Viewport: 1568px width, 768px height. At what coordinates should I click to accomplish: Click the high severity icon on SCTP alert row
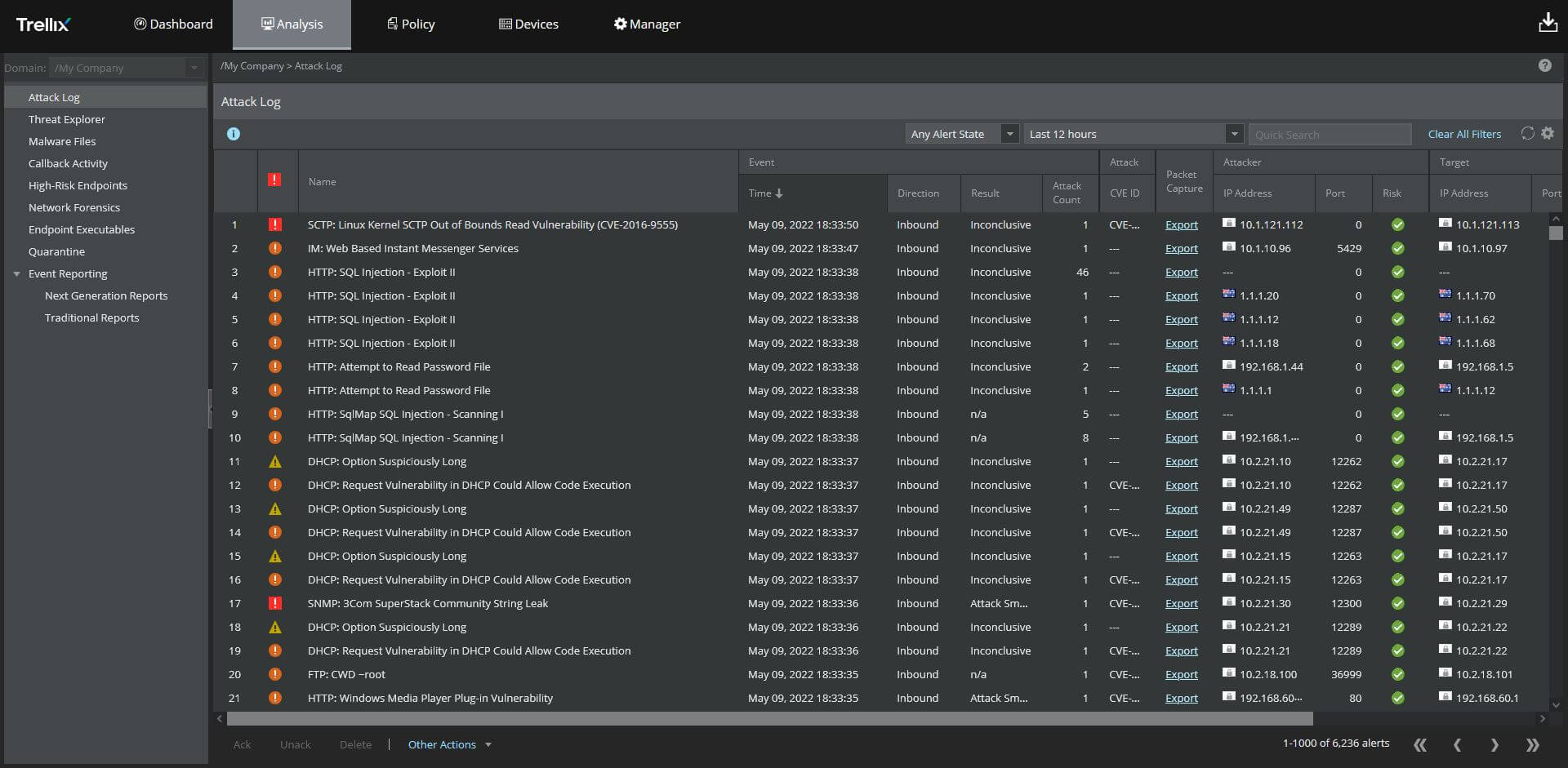click(x=275, y=224)
